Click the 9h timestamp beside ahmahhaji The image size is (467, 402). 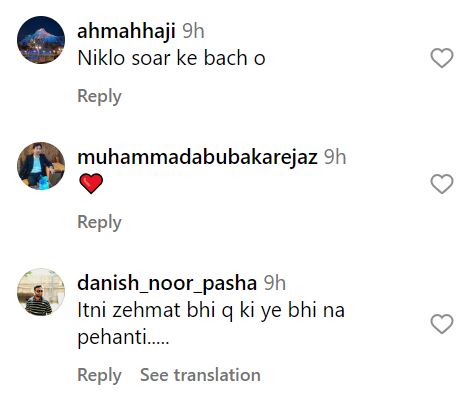(x=193, y=31)
